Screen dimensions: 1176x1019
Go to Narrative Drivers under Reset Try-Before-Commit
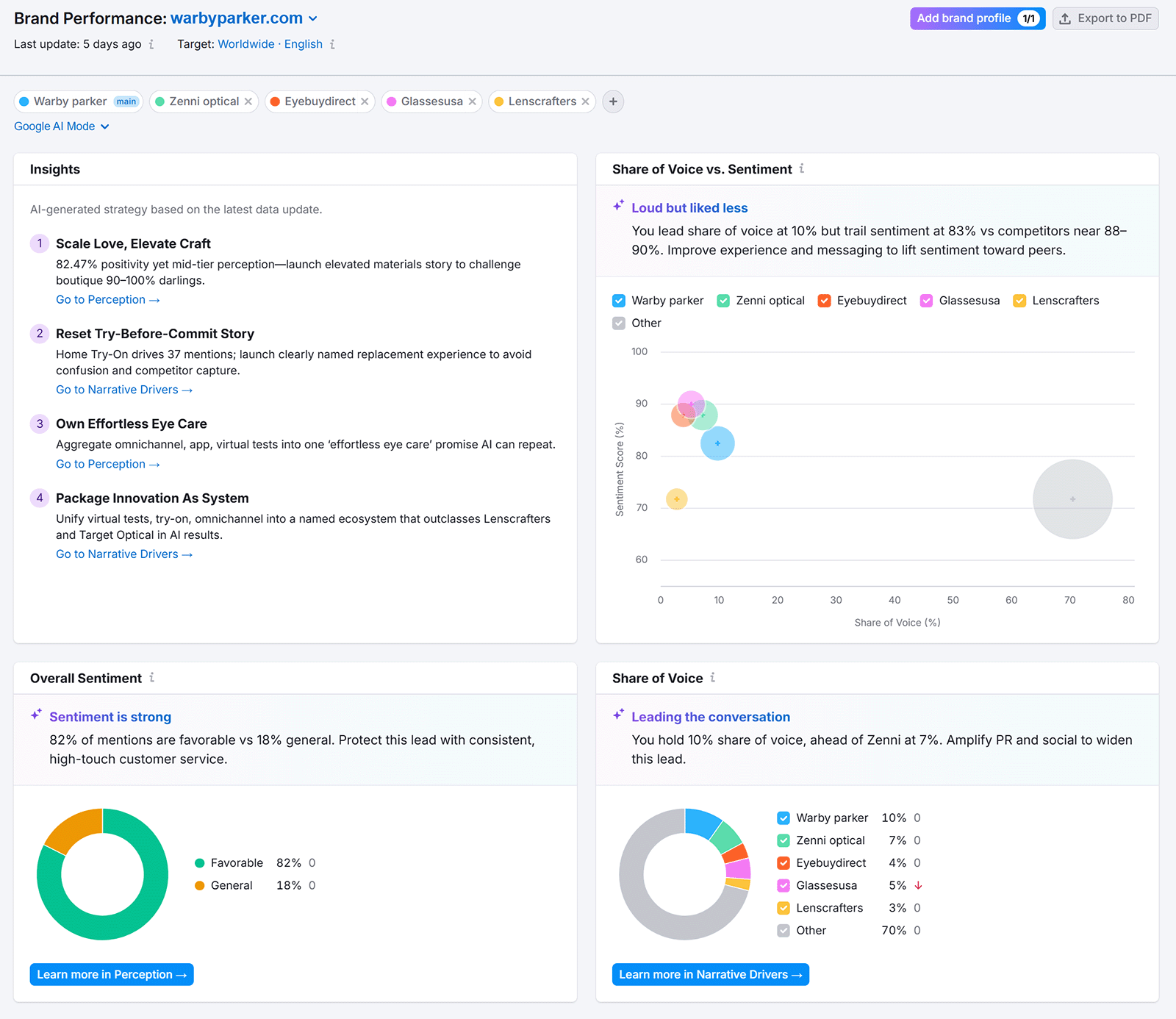tap(124, 390)
